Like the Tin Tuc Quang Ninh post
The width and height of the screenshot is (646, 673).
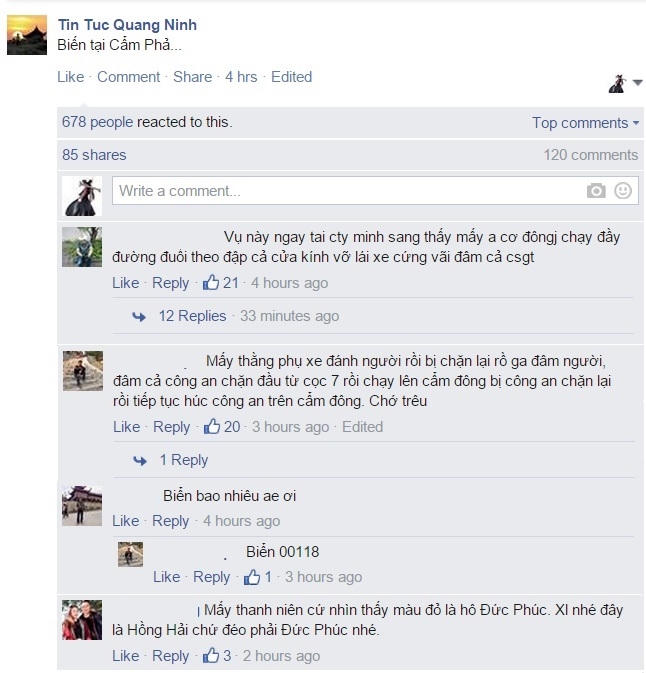tap(71, 77)
